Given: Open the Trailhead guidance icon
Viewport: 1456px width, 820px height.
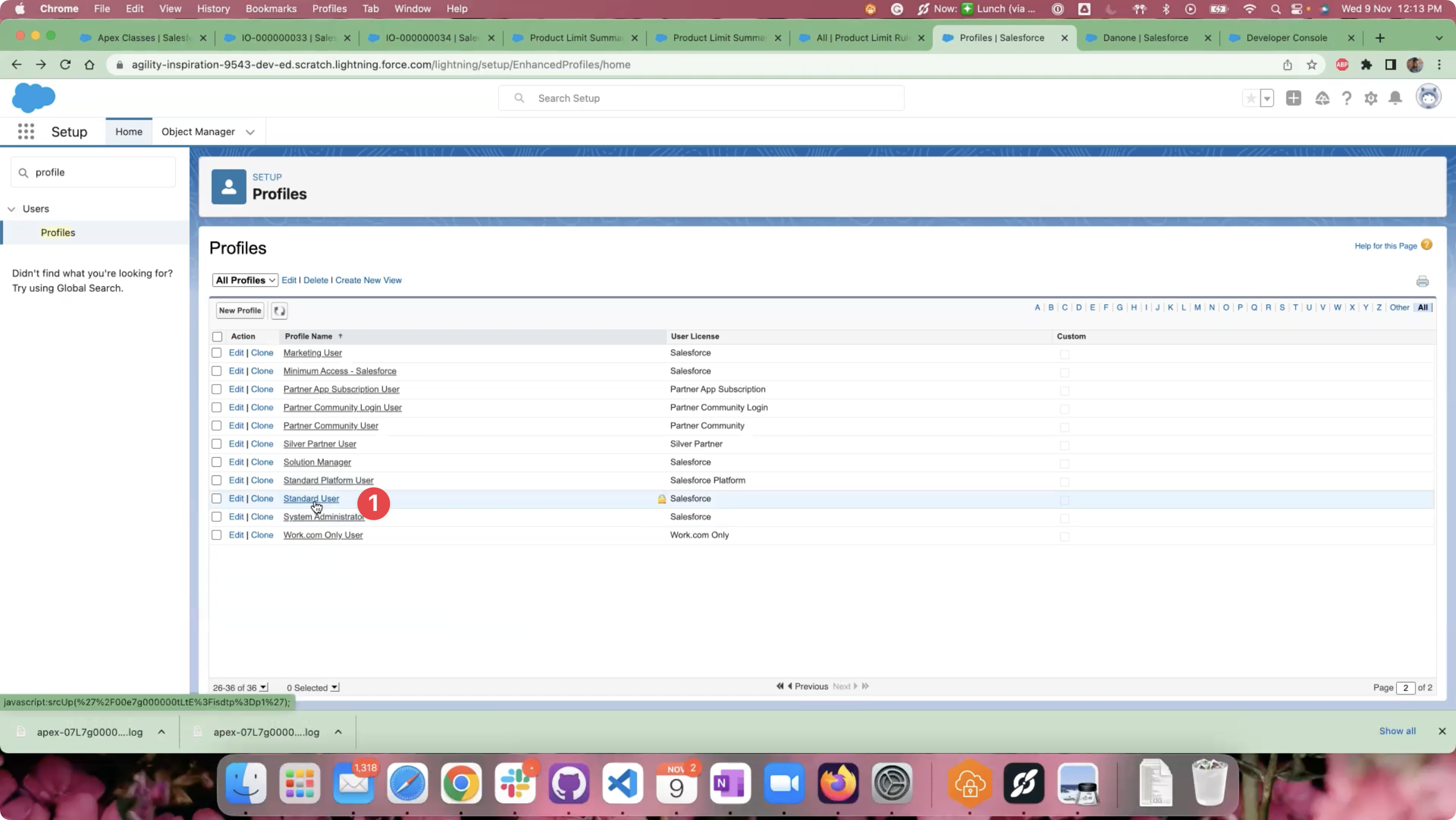Looking at the screenshot, I should click(x=1322, y=98).
